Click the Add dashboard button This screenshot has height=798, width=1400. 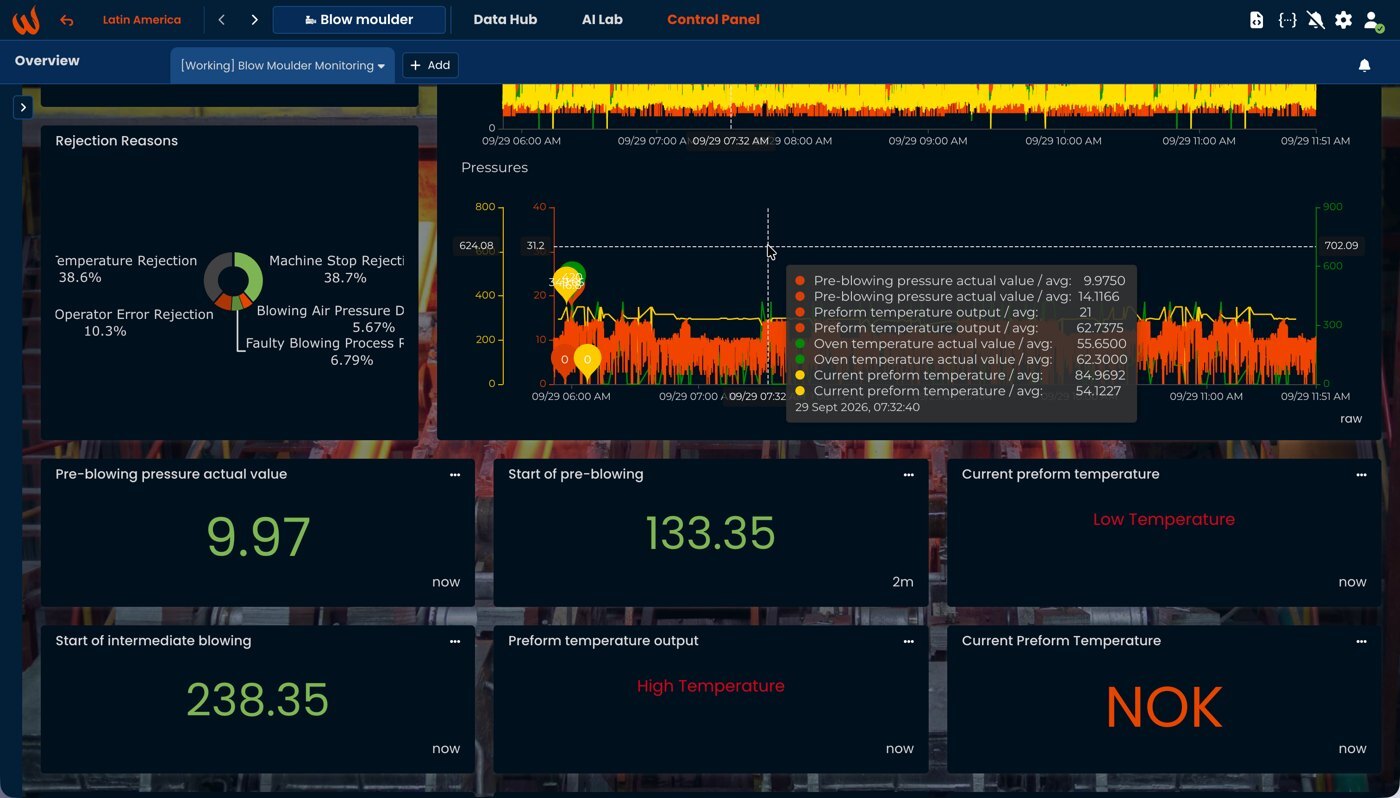point(430,65)
